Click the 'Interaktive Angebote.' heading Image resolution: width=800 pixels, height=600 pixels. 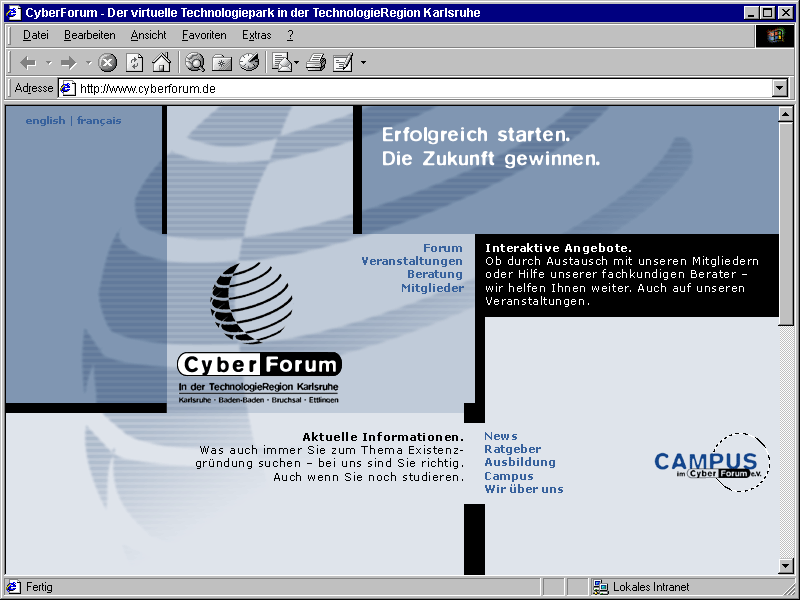pyautogui.click(x=558, y=248)
